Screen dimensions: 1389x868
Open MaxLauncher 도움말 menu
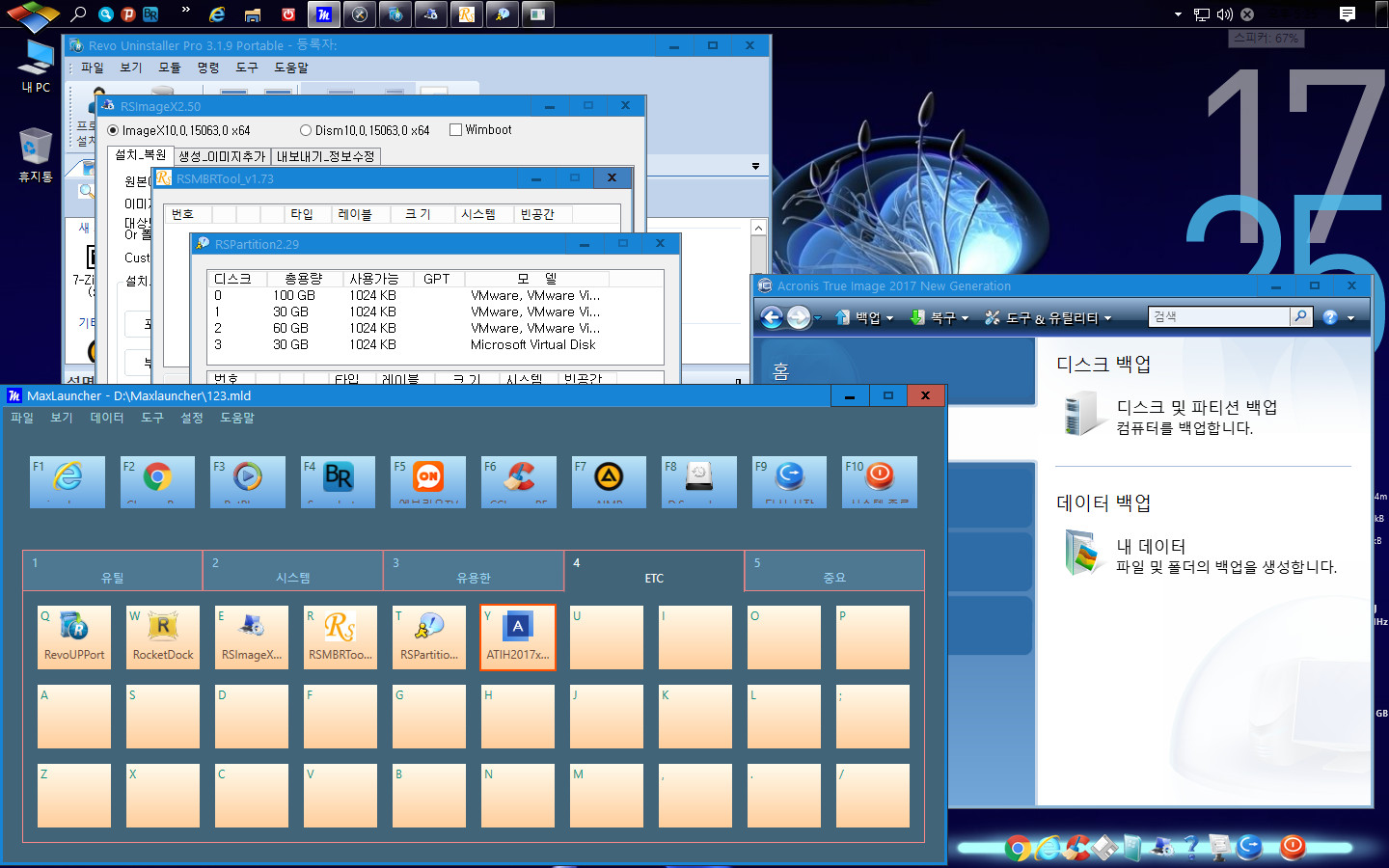tap(237, 418)
